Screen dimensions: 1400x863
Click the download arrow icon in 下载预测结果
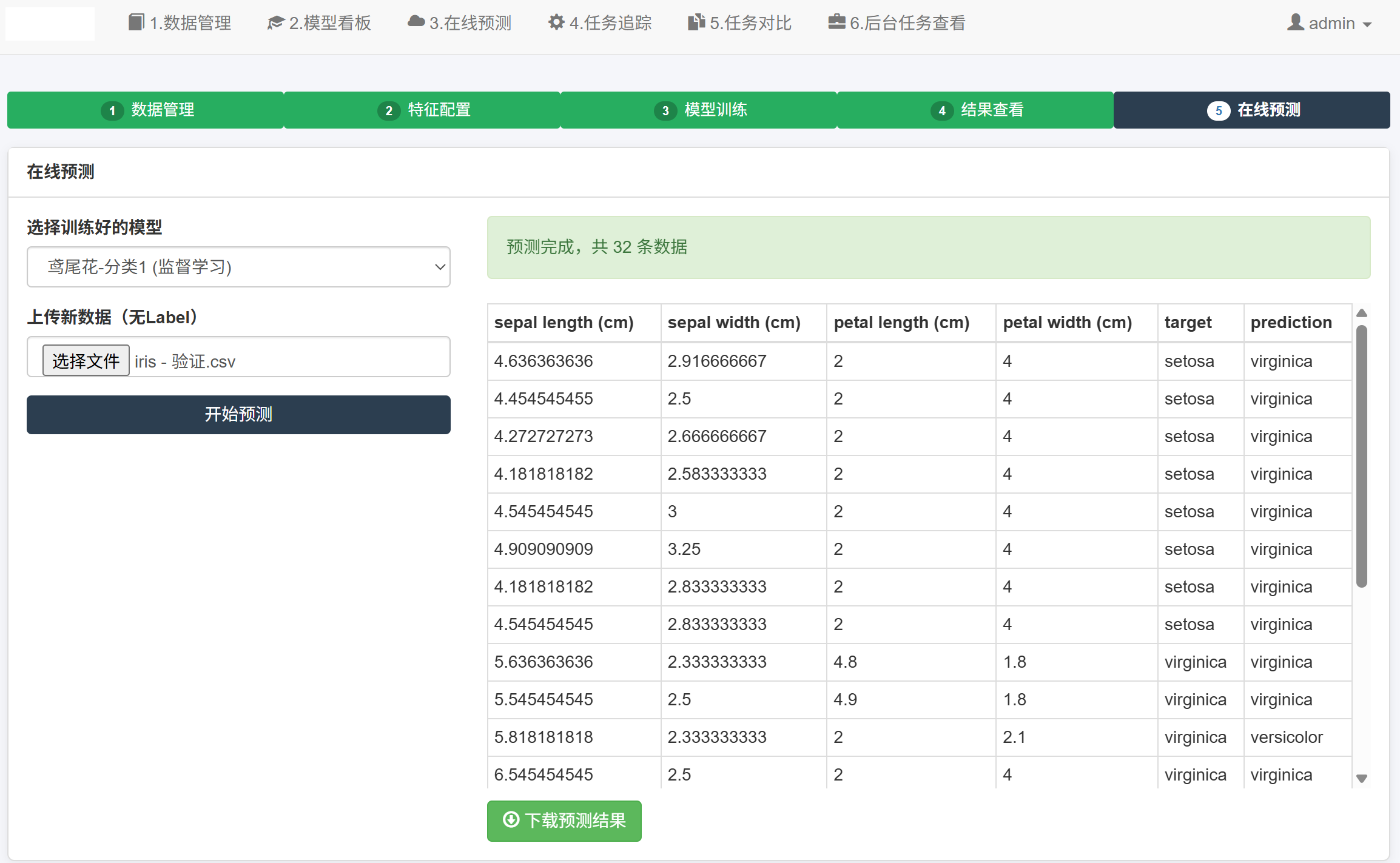pyautogui.click(x=511, y=820)
